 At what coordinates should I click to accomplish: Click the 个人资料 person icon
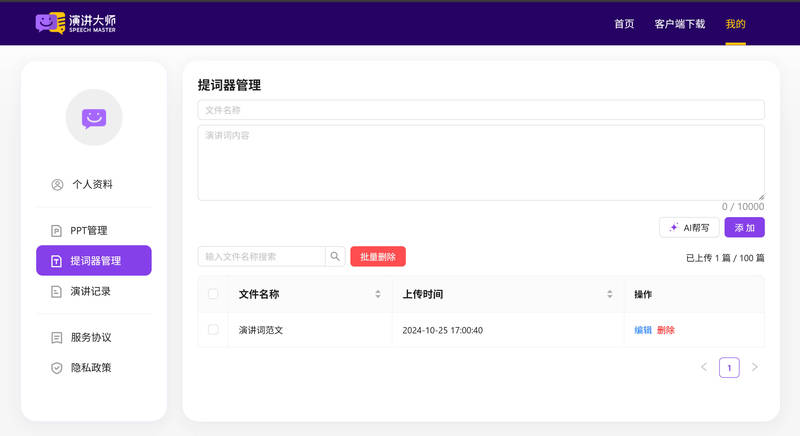57,185
